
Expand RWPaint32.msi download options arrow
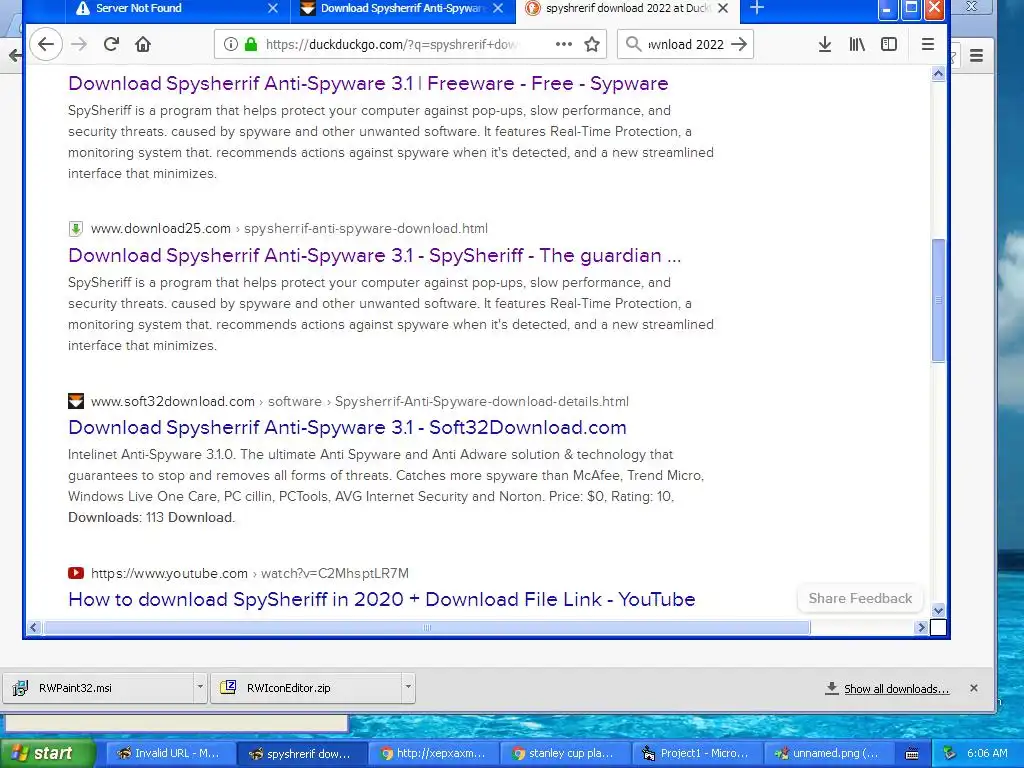click(200, 688)
